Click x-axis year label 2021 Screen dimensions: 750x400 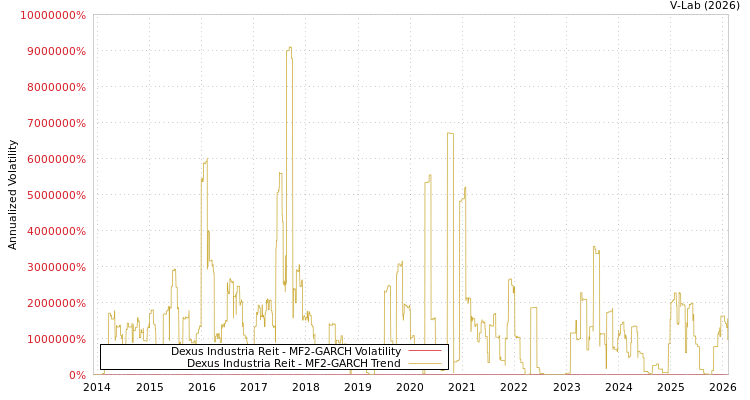[462, 387]
